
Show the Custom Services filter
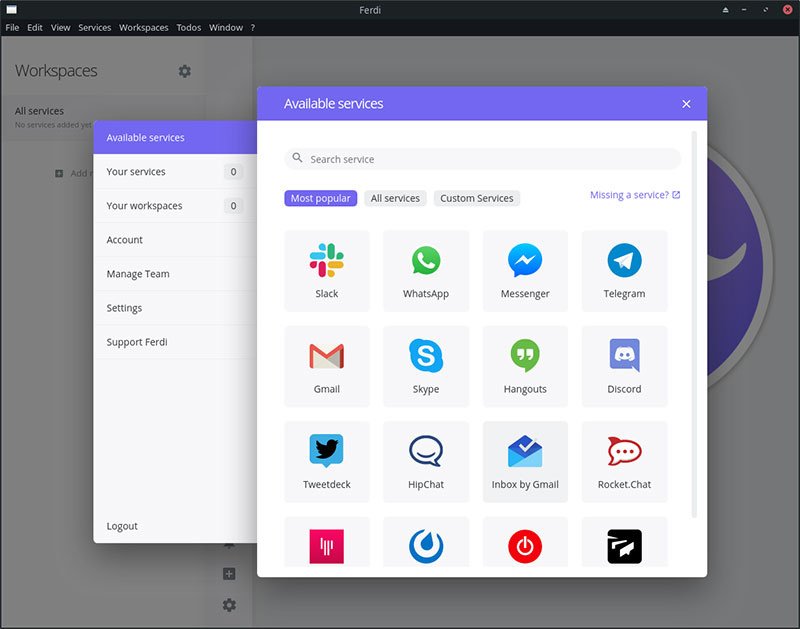pyautogui.click(x=476, y=198)
